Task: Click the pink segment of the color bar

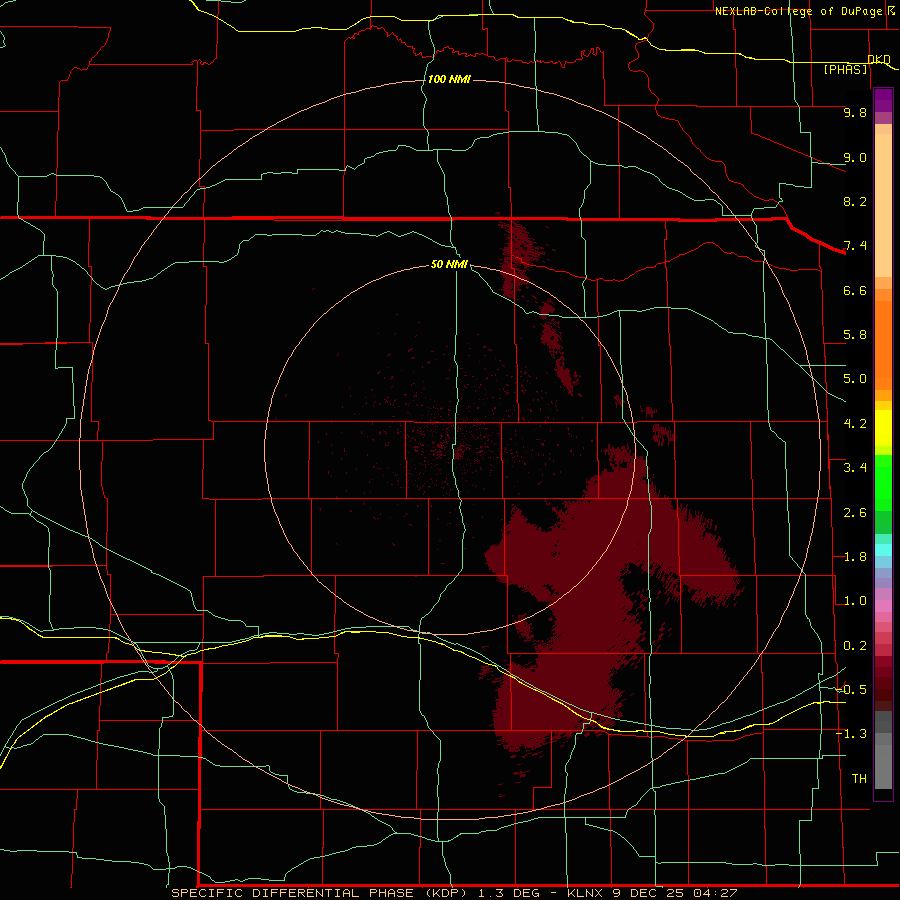Action: [x=883, y=606]
